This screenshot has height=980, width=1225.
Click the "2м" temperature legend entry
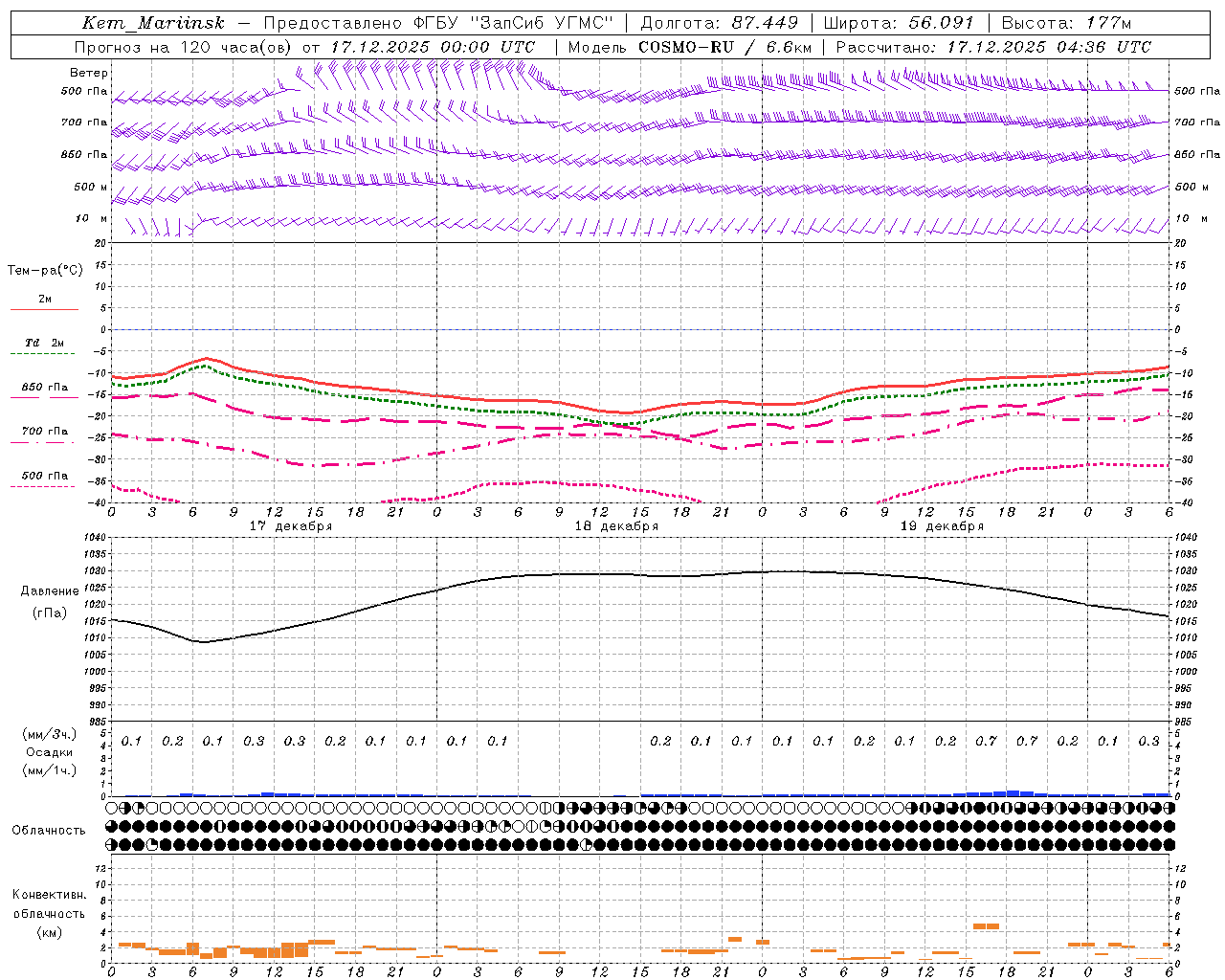[x=45, y=300]
